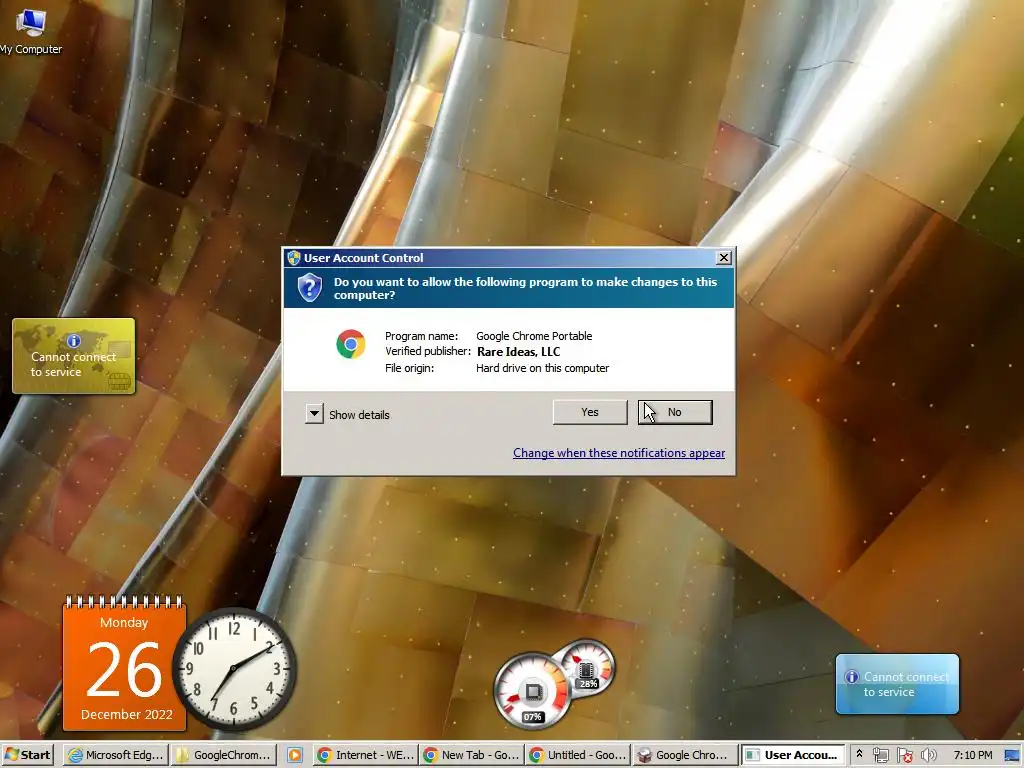Click the analog clock gadget
This screenshot has height=768, width=1024.
234,669
